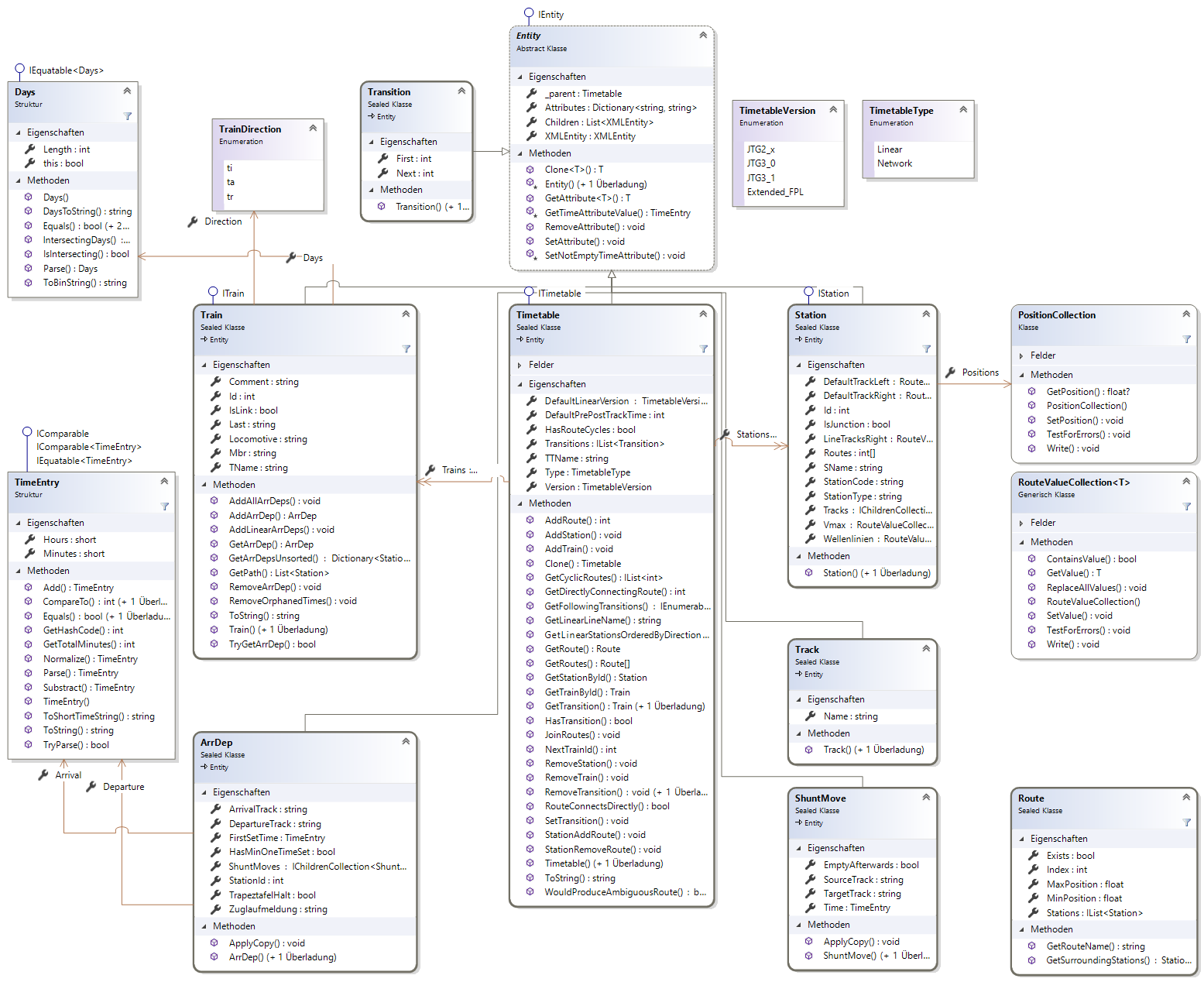Collapse the TimeEntry struct chevron

pyautogui.click(x=164, y=481)
